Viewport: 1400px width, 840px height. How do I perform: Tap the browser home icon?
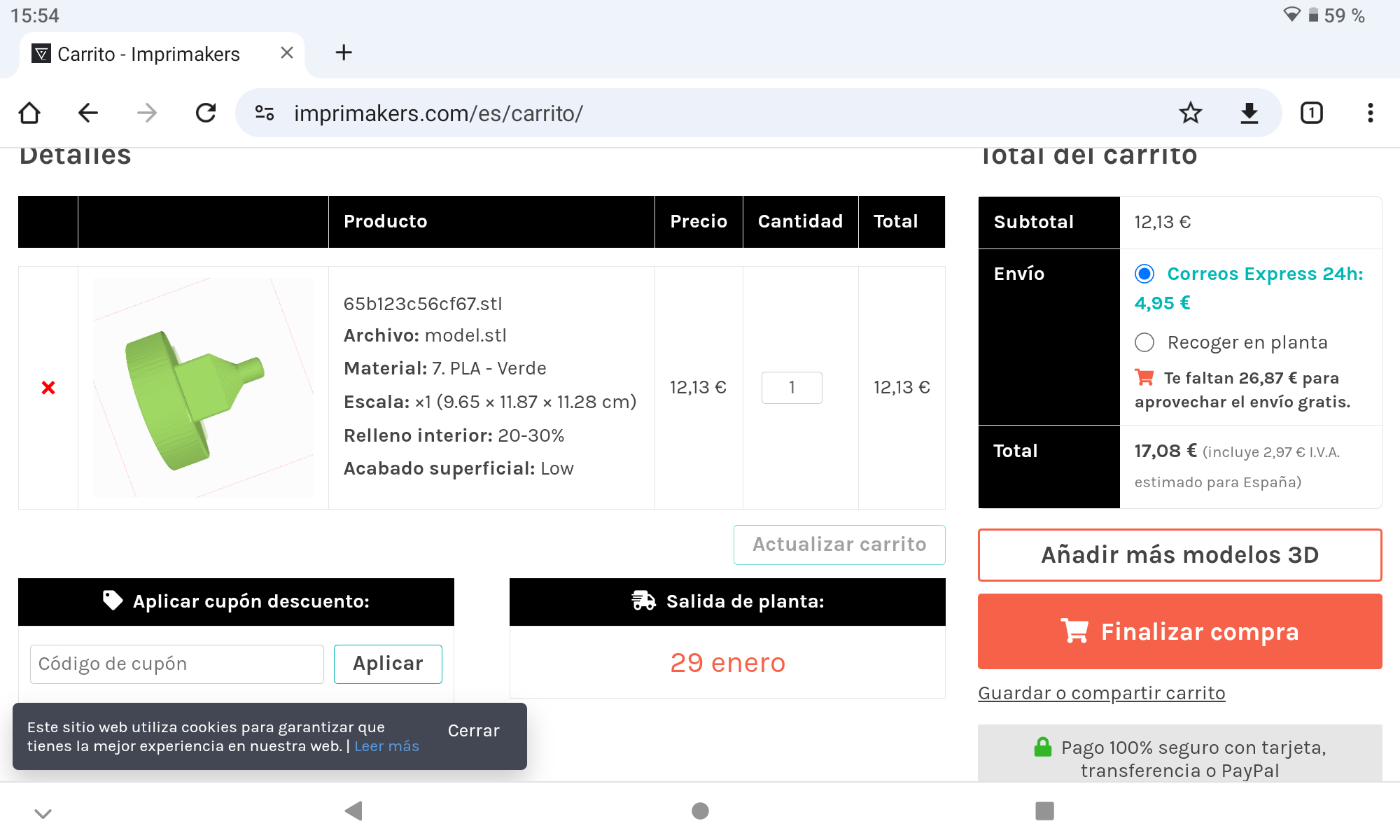tap(29, 113)
